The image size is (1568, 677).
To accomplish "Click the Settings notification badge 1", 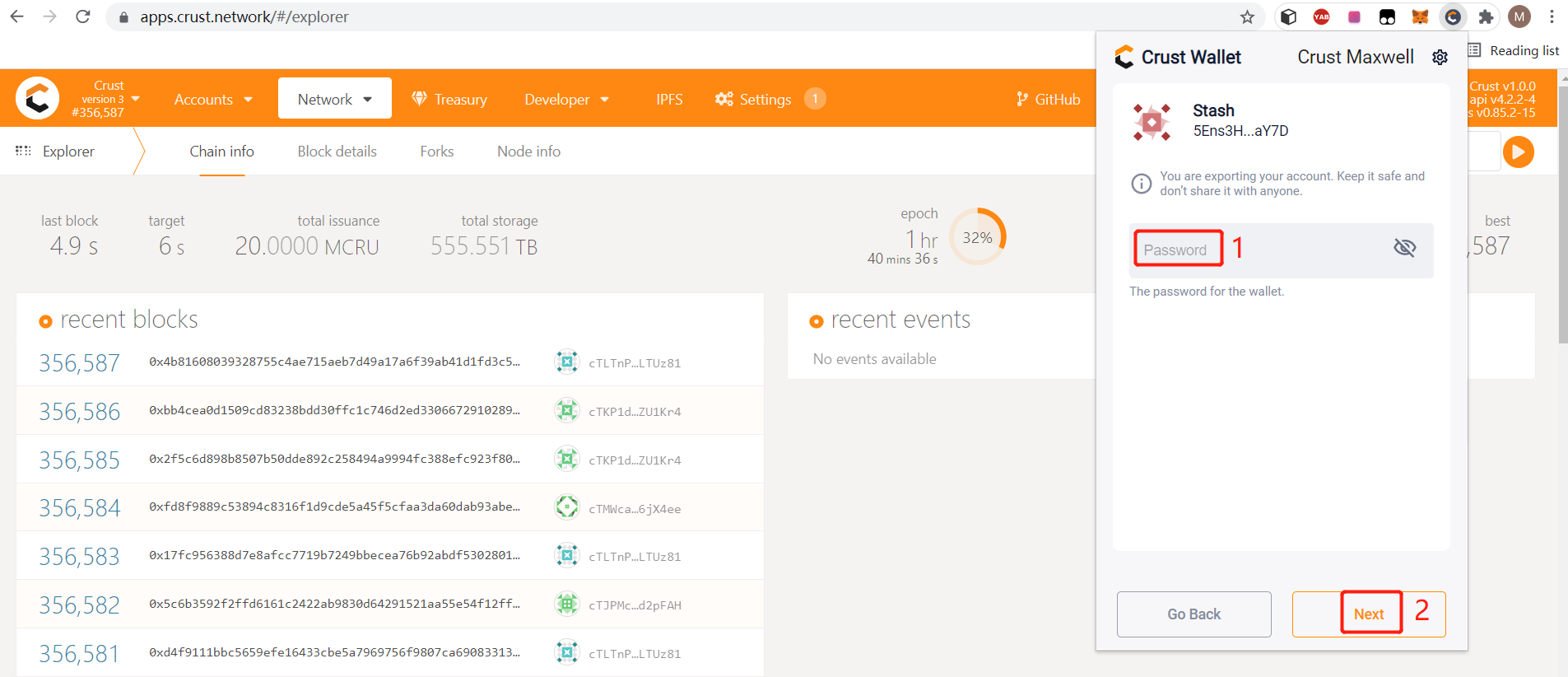I will (815, 99).
